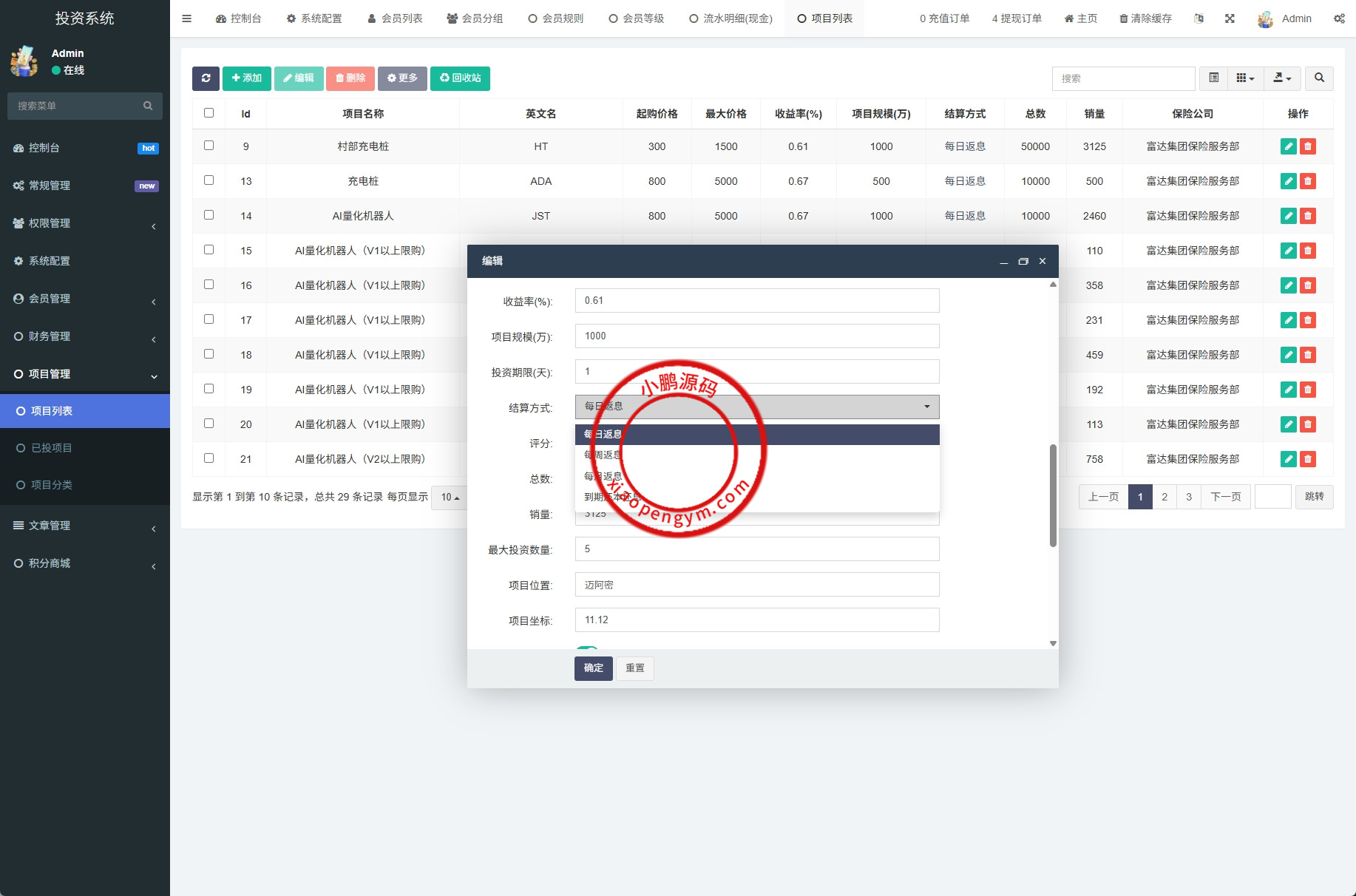Toggle the select-all checkbox in table header
The width and height of the screenshot is (1356, 896).
point(209,112)
